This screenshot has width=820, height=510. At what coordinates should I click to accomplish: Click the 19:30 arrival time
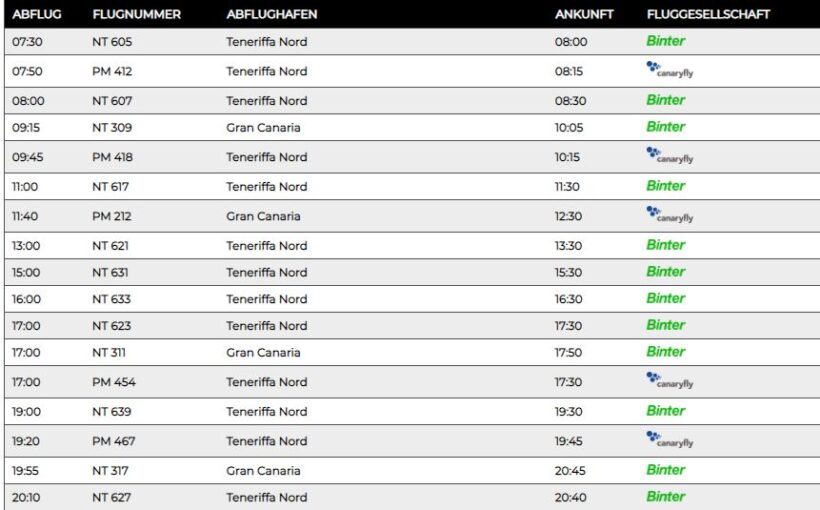point(568,411)
